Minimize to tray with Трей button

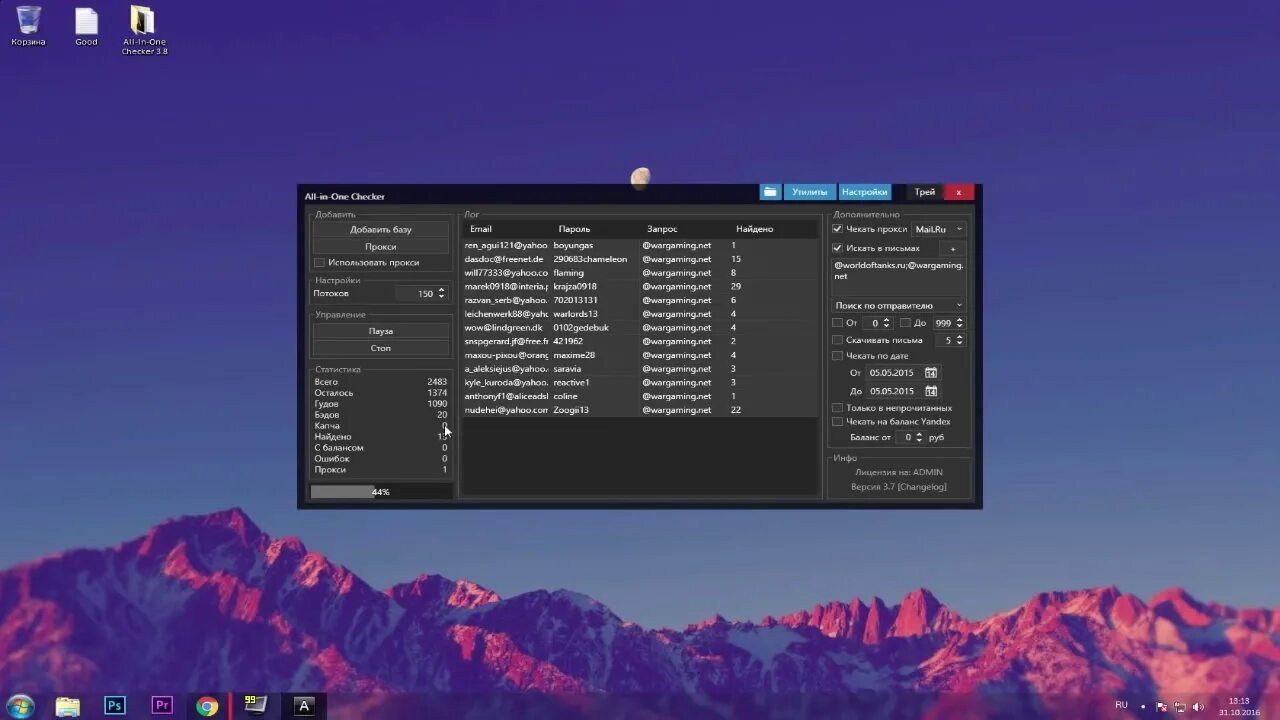[x=925, y=192]
